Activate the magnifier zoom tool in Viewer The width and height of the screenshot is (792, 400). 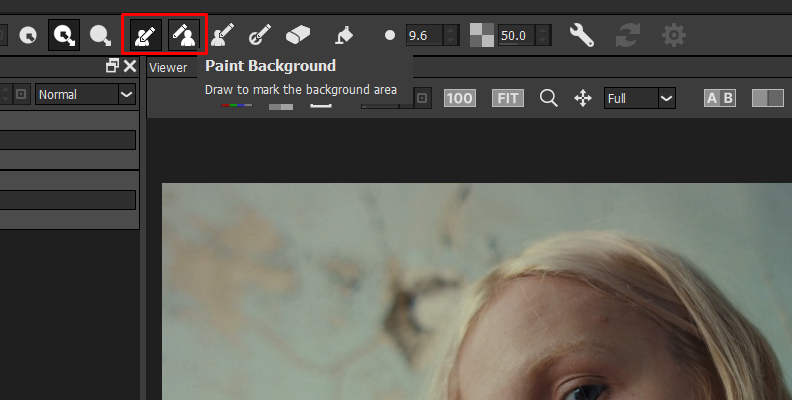click(549, 98)
